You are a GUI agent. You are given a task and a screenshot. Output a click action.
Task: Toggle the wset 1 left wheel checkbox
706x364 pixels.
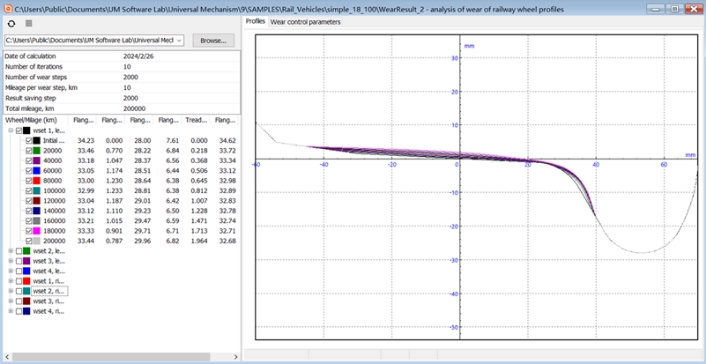click(19, 131)
